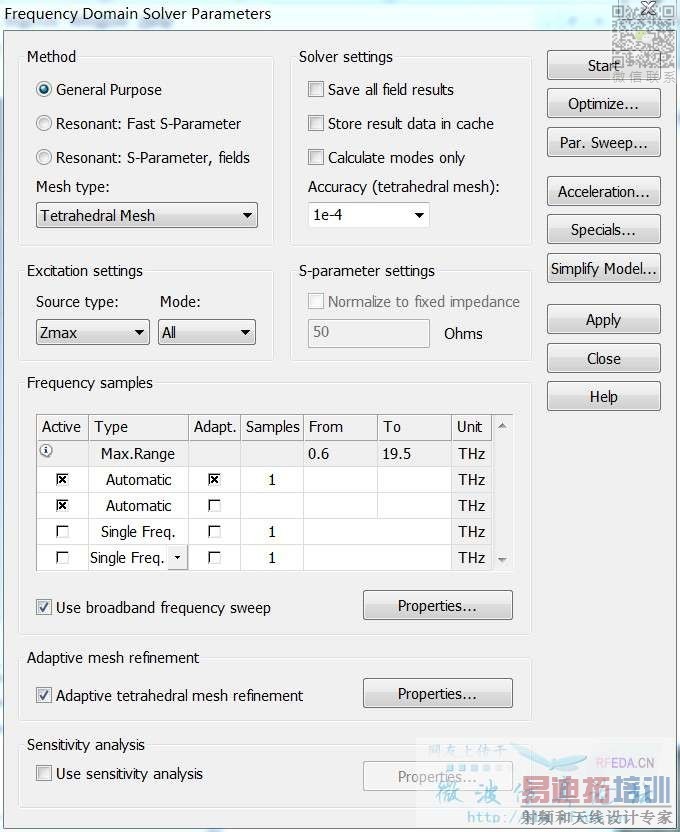Image resolution: width=680 pixels, height=832 pixels.
Task: Open Properties for adaptive mesh refinement
Action: [437, 694]
